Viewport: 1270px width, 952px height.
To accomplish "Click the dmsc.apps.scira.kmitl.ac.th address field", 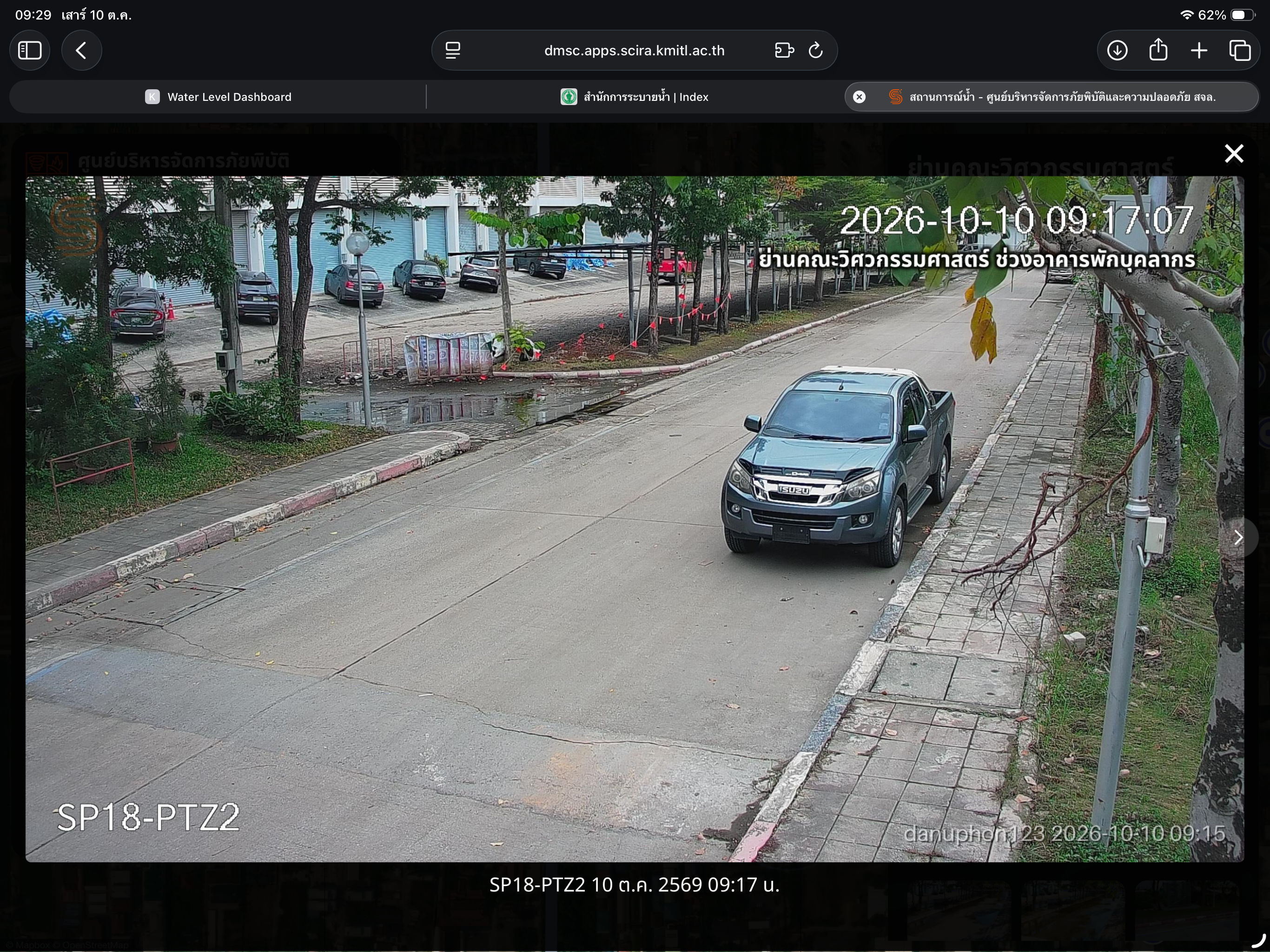I will 635,51.
